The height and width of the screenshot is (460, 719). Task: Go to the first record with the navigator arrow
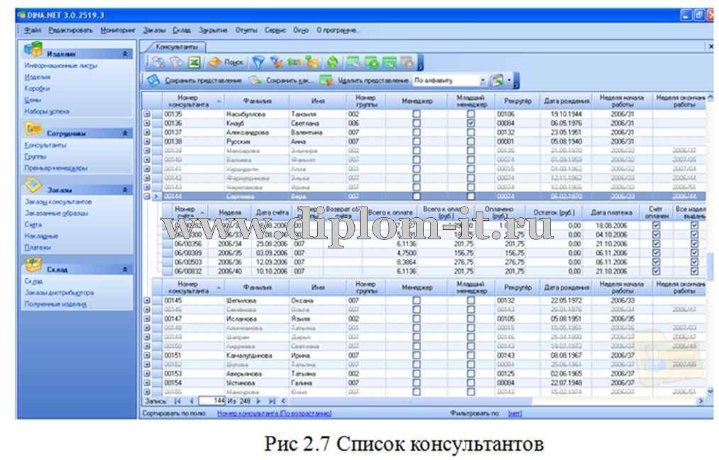point(177,401)
